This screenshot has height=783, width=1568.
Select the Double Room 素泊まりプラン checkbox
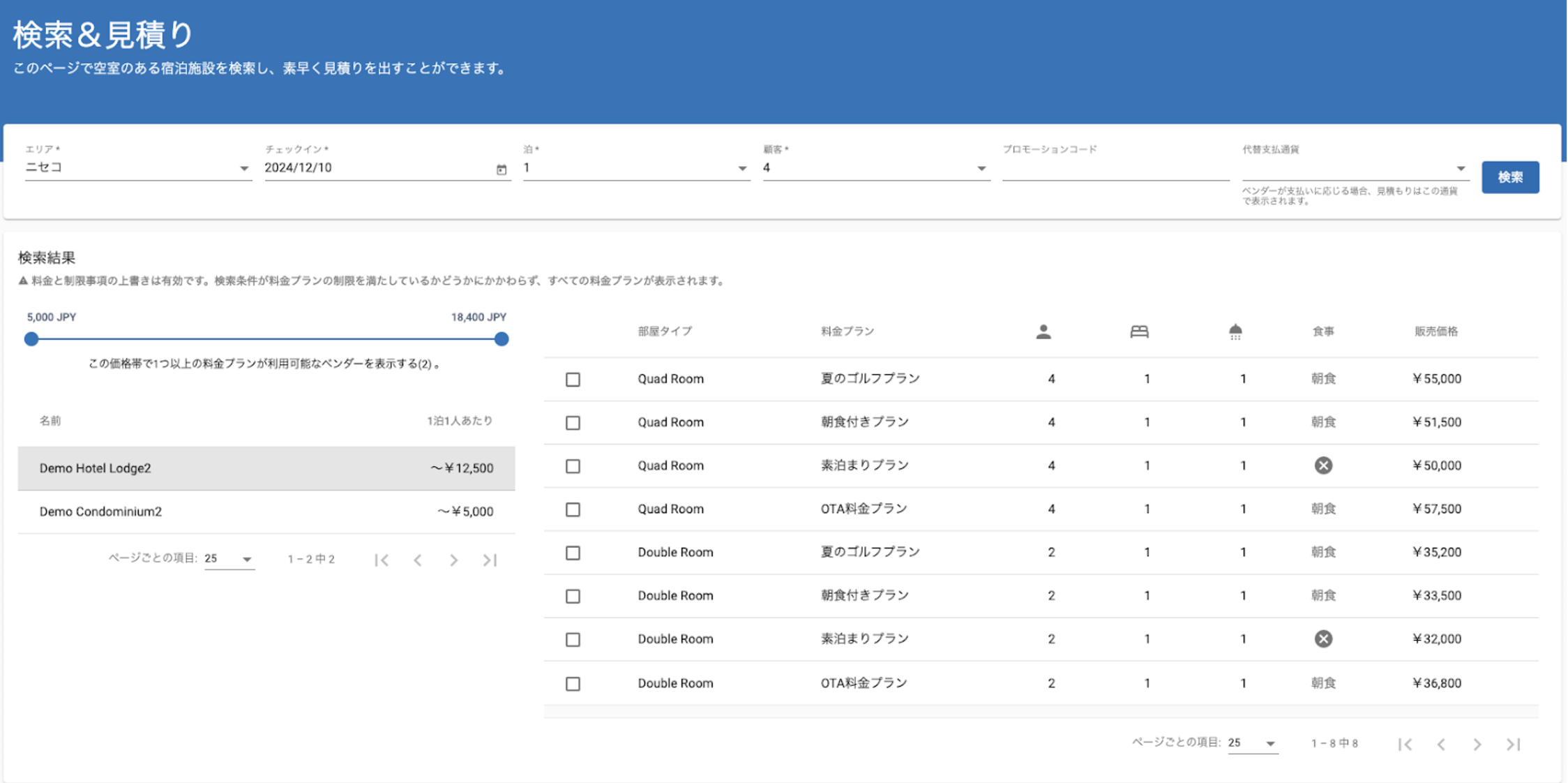573,639
